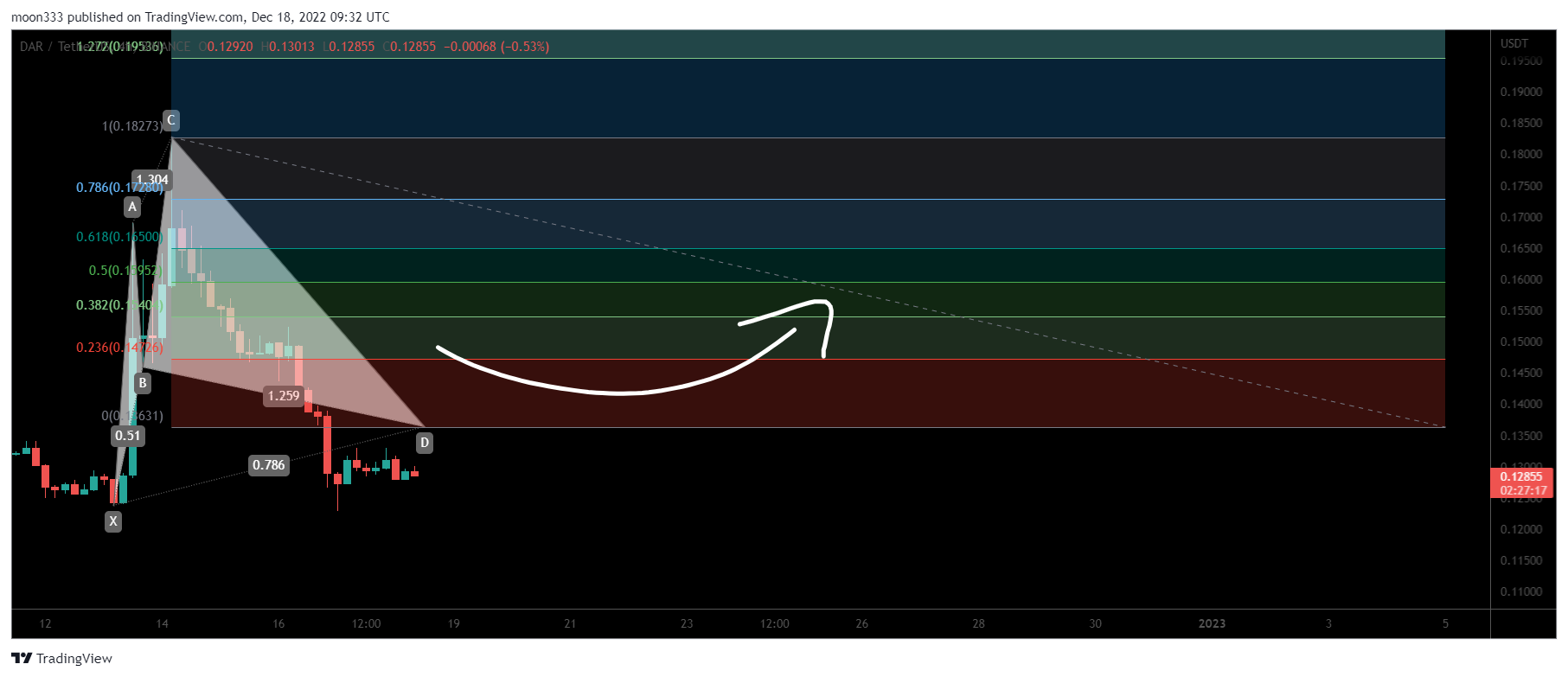Click the high value H0.13013 in the legend

coord(288,47)
